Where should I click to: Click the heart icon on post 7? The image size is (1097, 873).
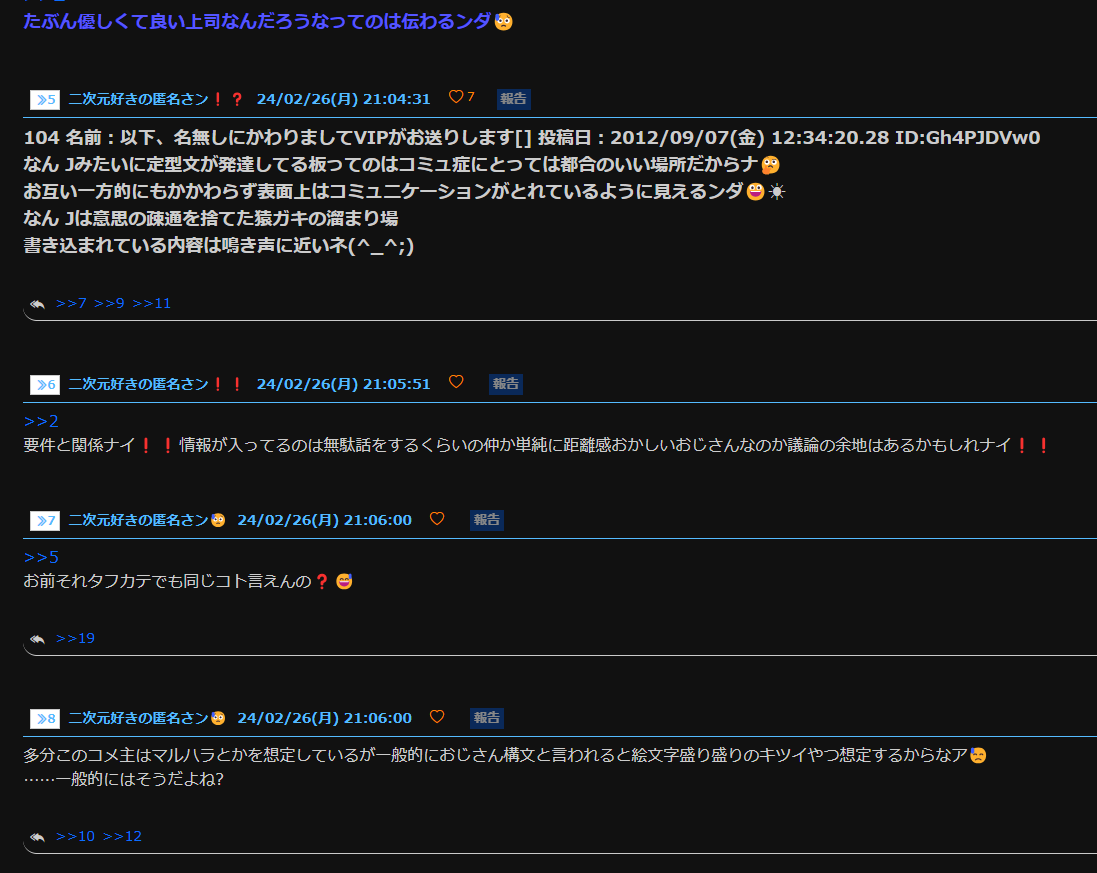[437, 518]
